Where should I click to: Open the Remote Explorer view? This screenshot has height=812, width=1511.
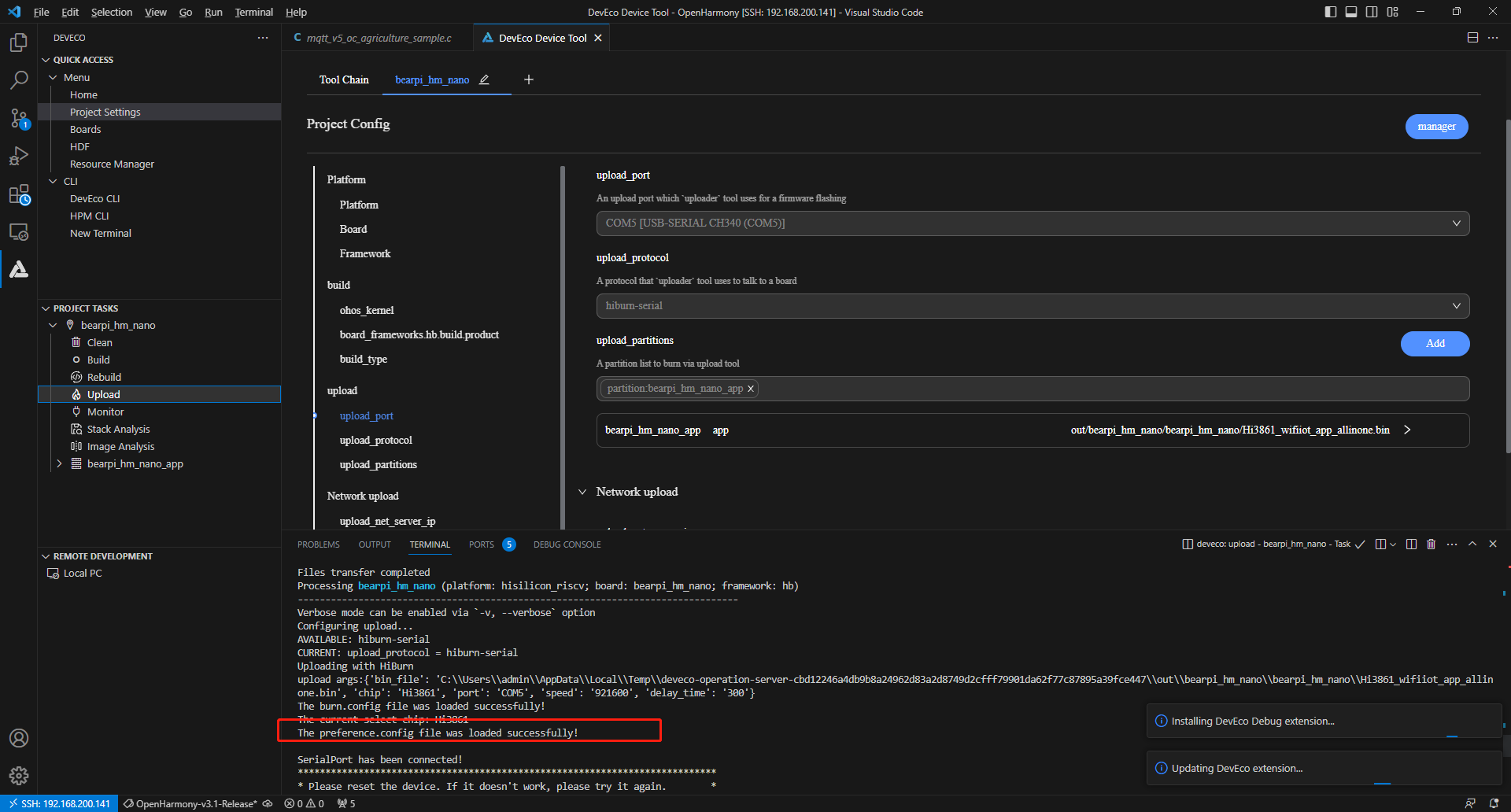[x=19, y=232]
